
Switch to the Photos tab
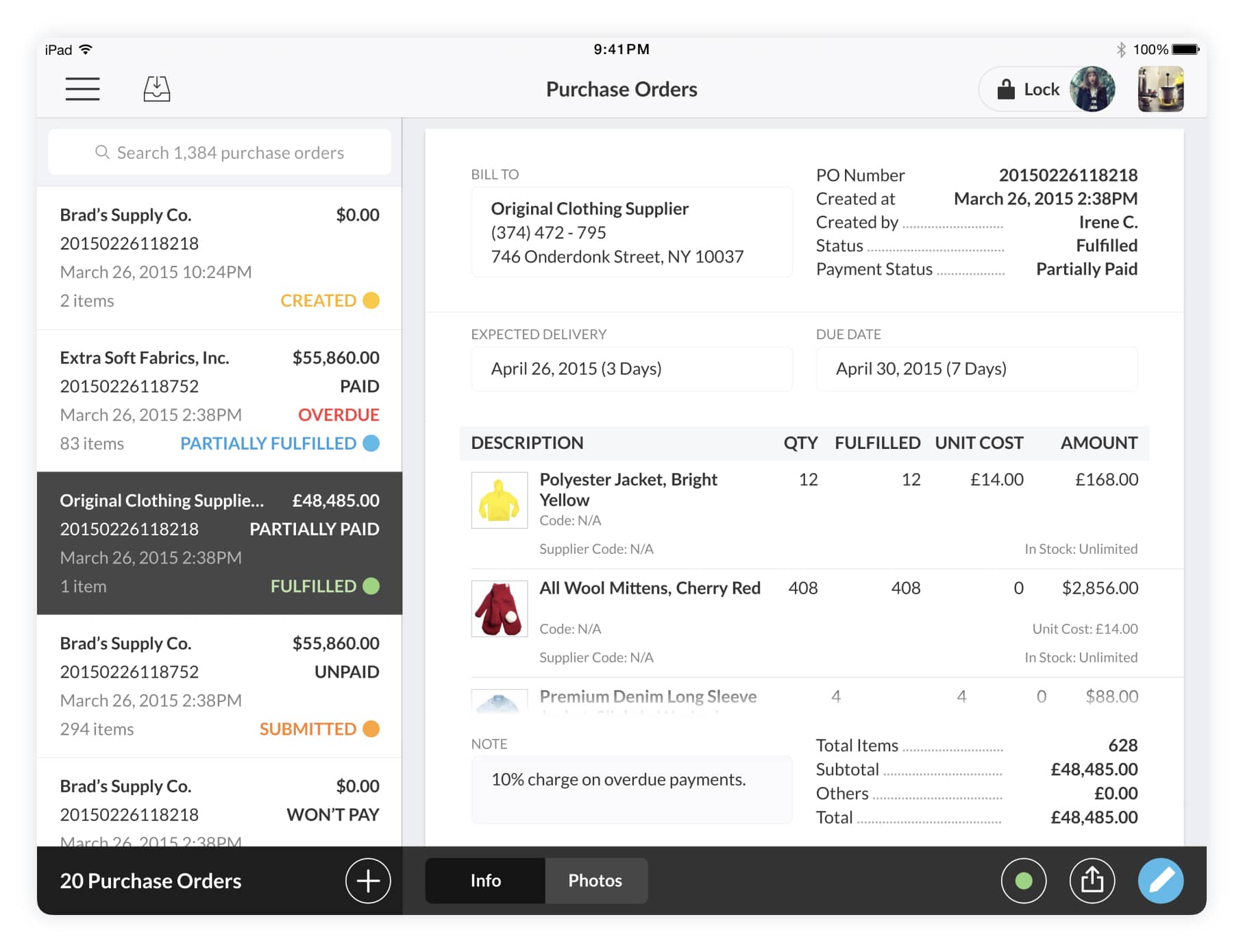[x=593, y=881]
